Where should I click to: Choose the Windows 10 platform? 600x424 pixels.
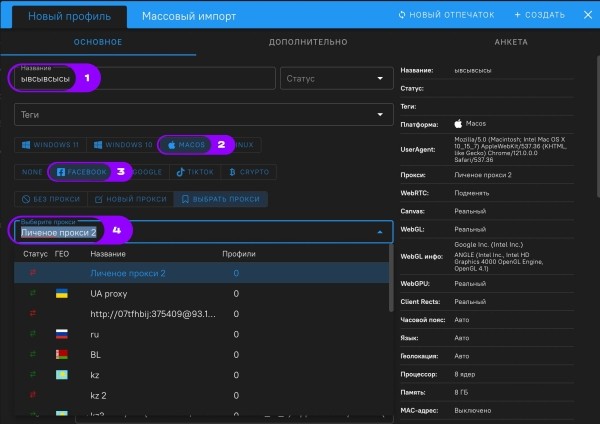123,145
